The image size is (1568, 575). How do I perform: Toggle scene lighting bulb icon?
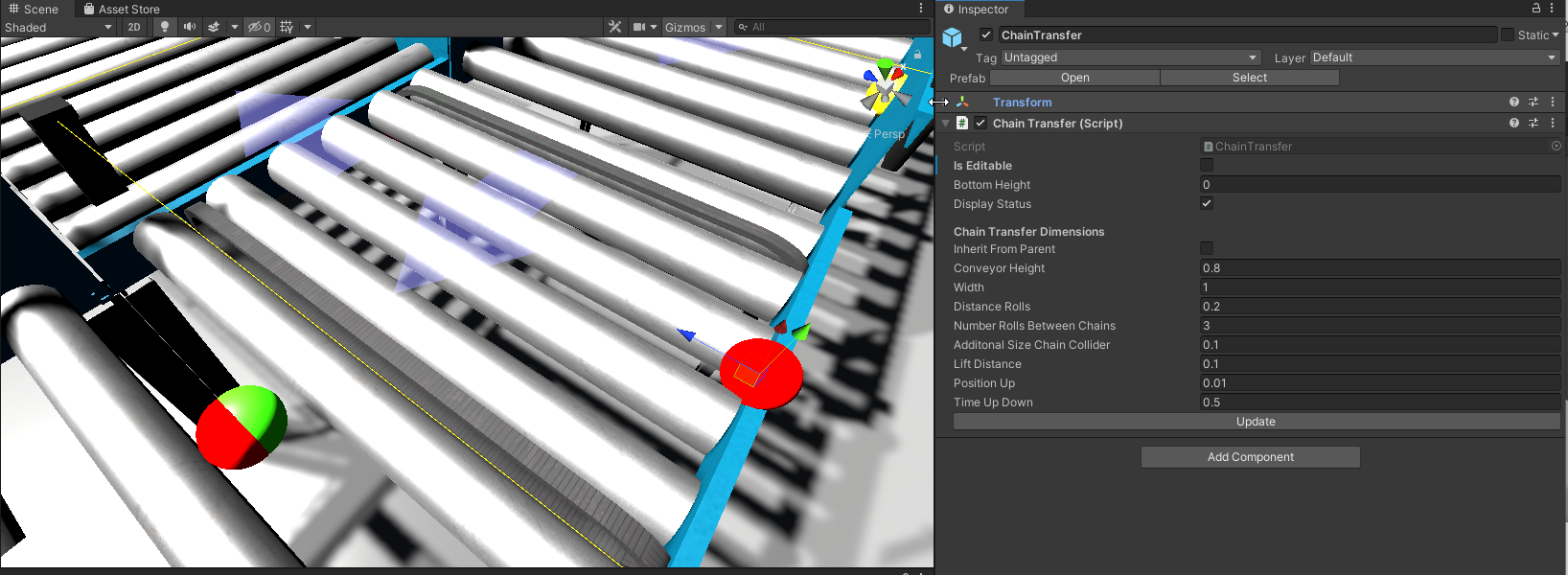click(x=165, y=27)
